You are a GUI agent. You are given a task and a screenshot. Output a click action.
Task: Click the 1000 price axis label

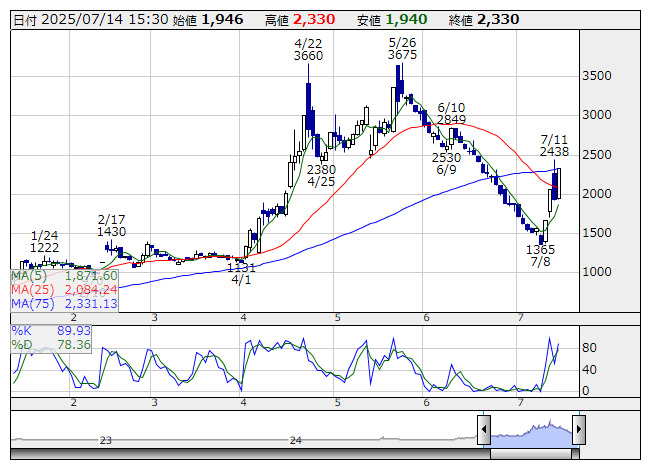tap(597, 272)
